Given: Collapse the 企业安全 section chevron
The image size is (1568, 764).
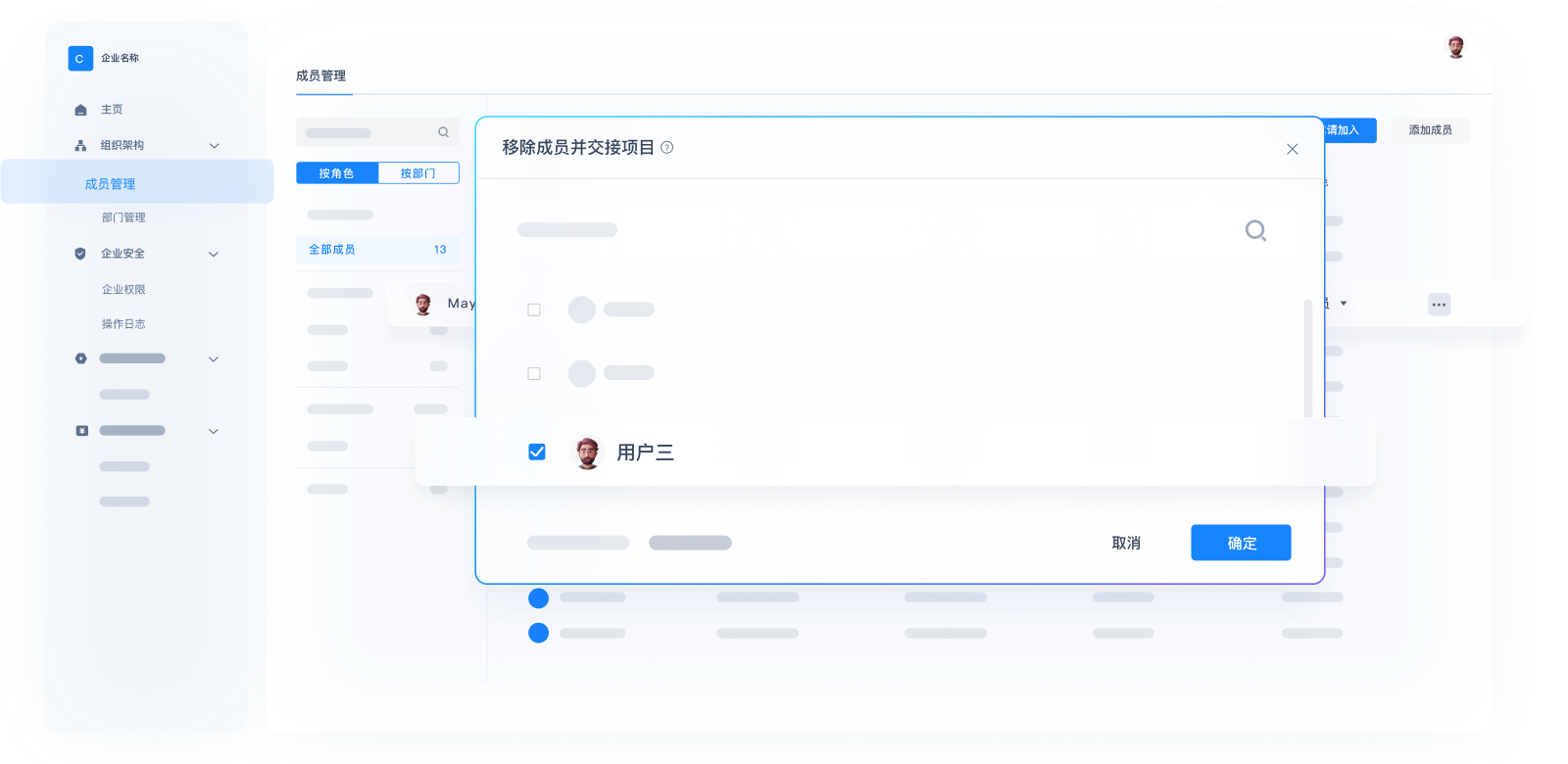Looking at the screenshot, I should [x=214, y=255].
